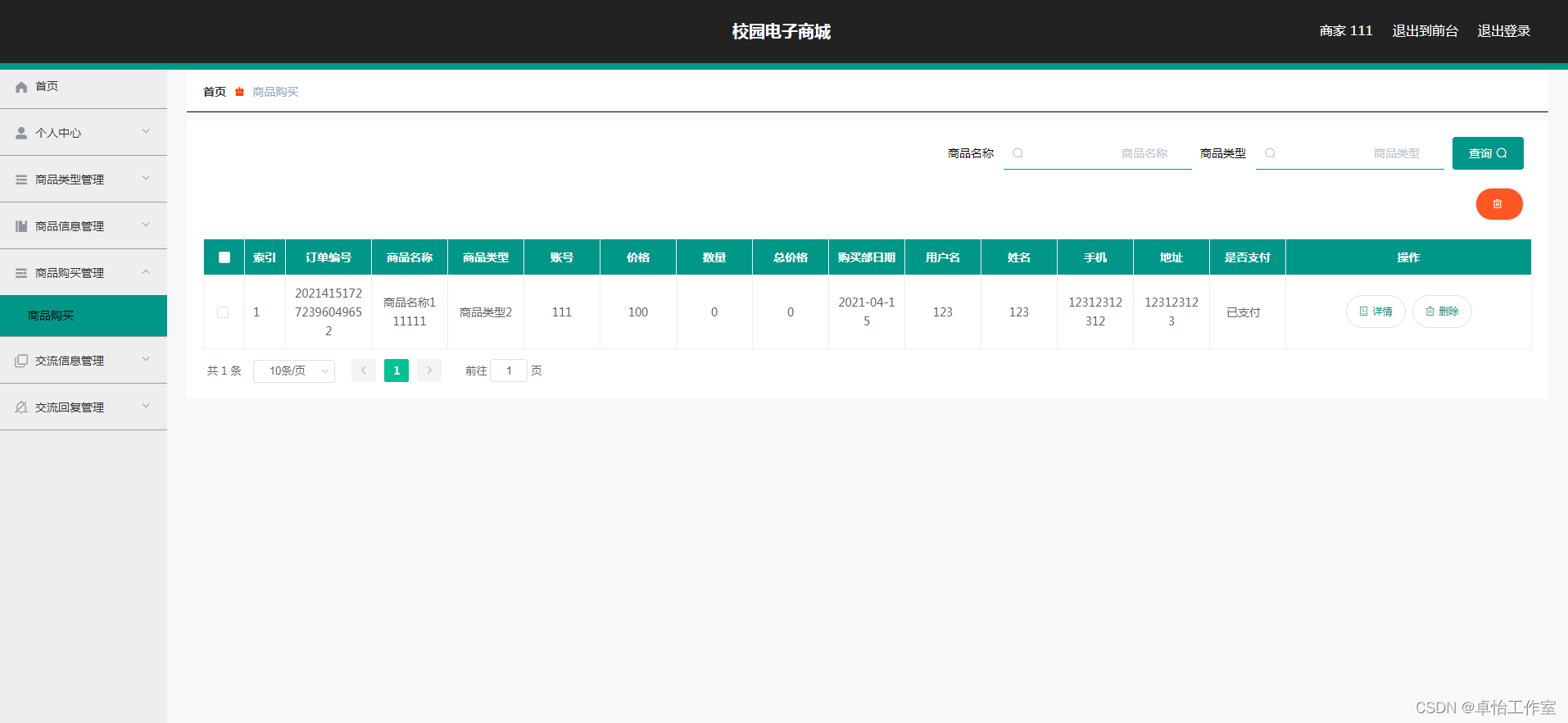Screen dimensions: 1568x723
Task: Open 交流信息管理 menu
Action: point(84,361)
